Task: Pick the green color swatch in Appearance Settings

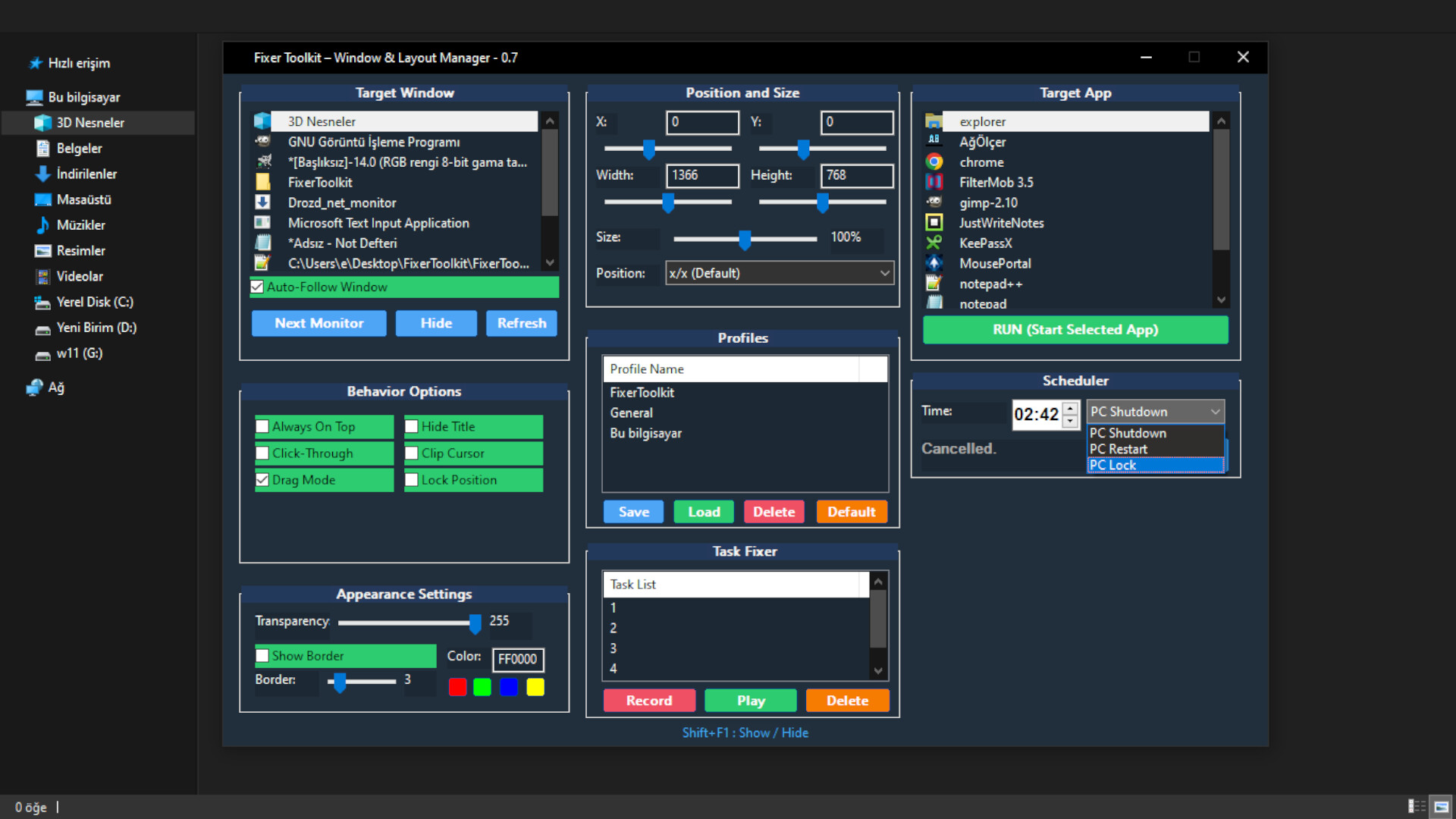Action: (x=482, y=686)
